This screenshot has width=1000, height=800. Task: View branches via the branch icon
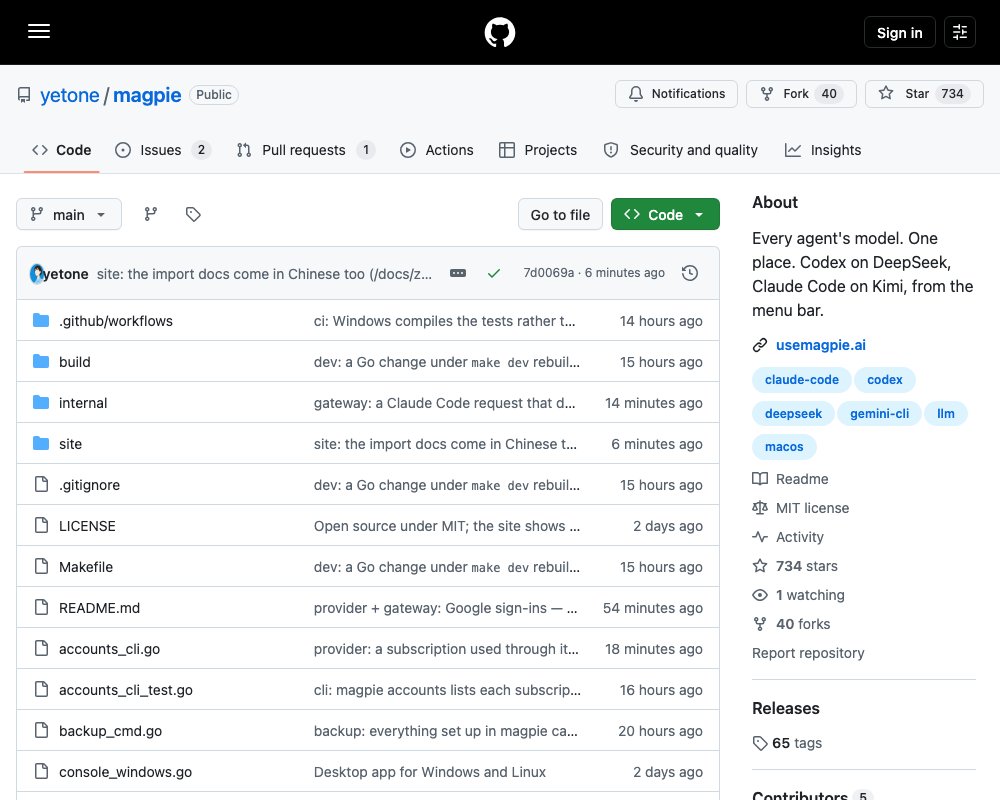point(151,214)
